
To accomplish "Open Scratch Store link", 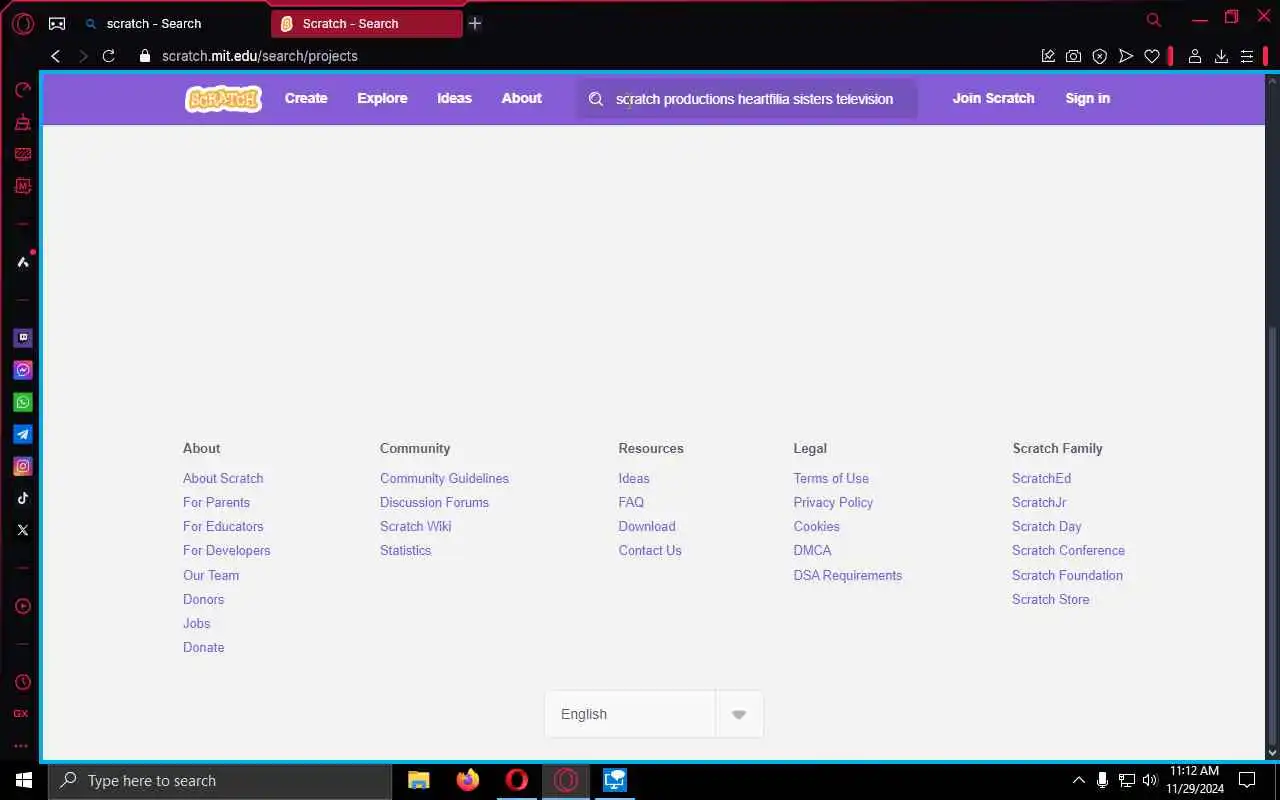I will point(1050,599).
